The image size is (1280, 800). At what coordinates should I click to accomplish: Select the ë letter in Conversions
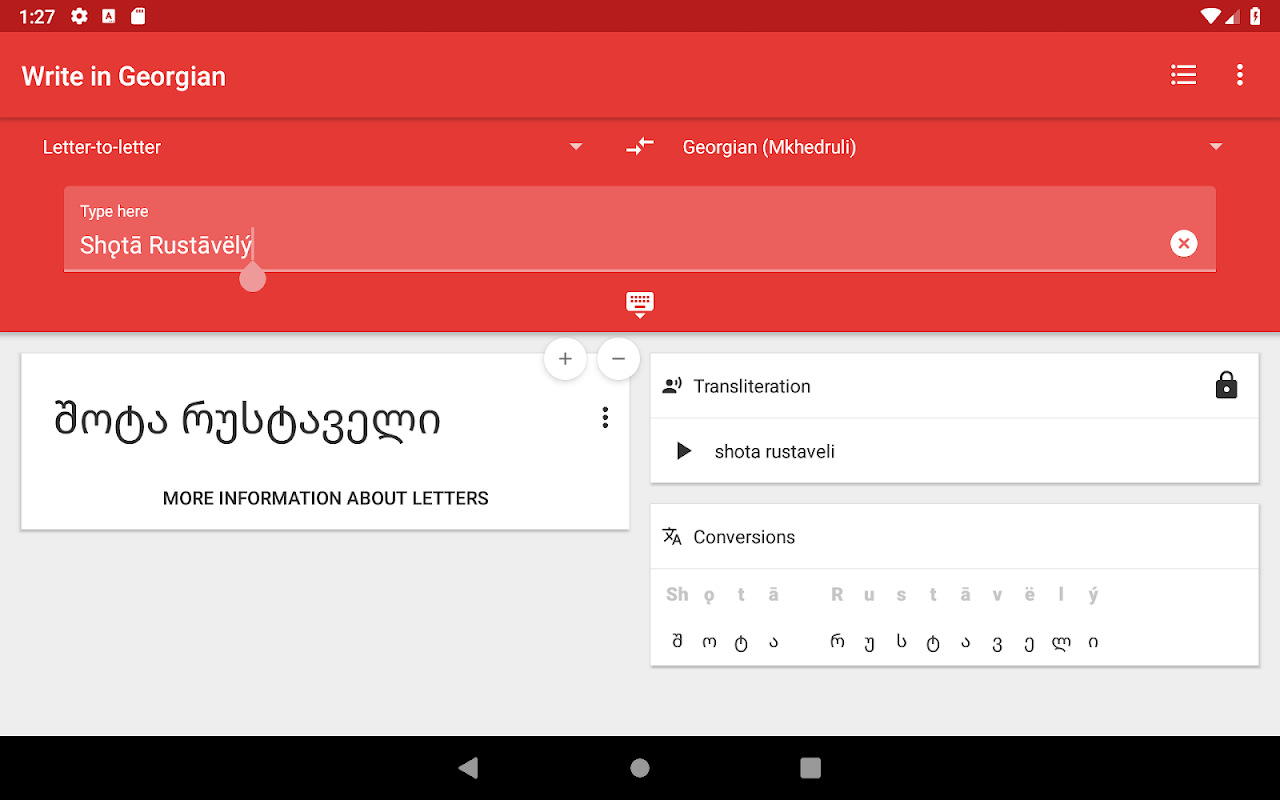point(1029,594)
